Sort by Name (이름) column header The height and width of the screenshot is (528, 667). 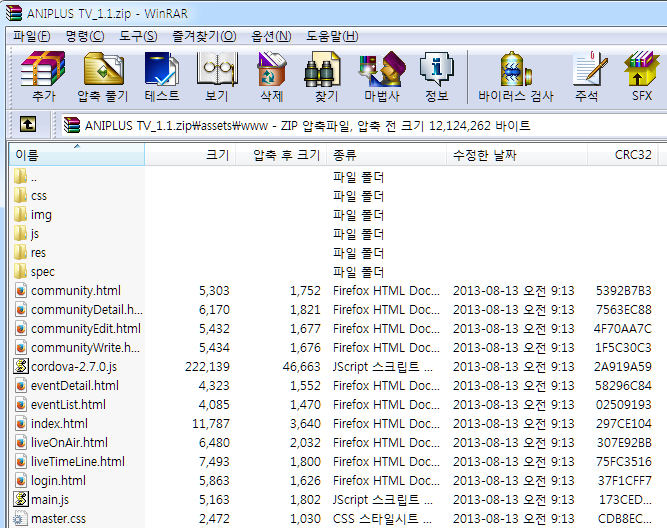(77, 154)
